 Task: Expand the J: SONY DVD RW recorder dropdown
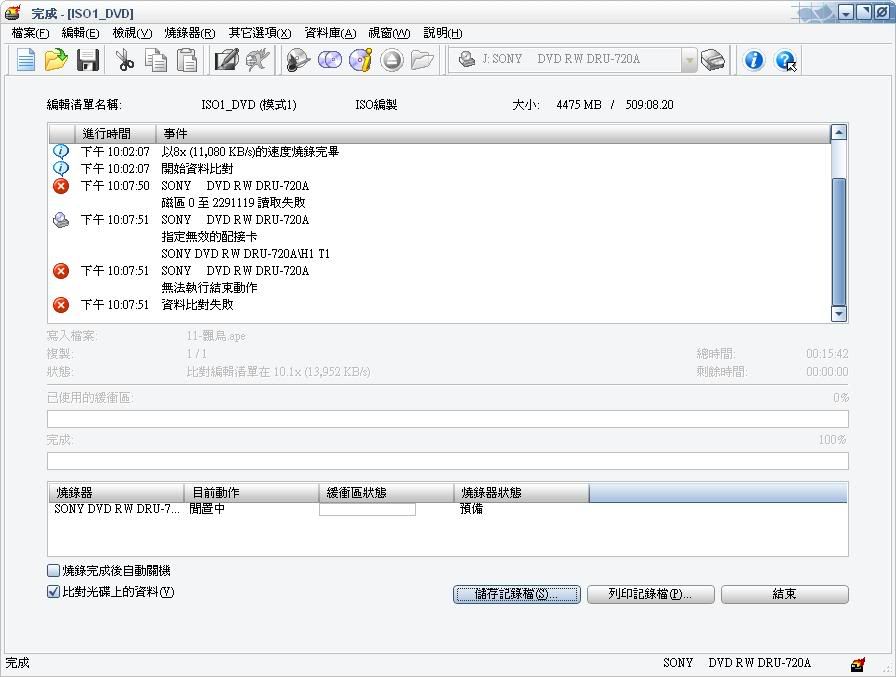(689, 59)
